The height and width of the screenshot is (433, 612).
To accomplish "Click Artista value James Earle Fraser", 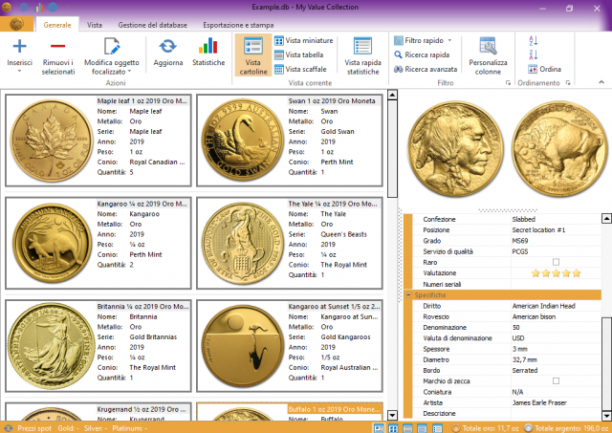I will pos(539,403).
